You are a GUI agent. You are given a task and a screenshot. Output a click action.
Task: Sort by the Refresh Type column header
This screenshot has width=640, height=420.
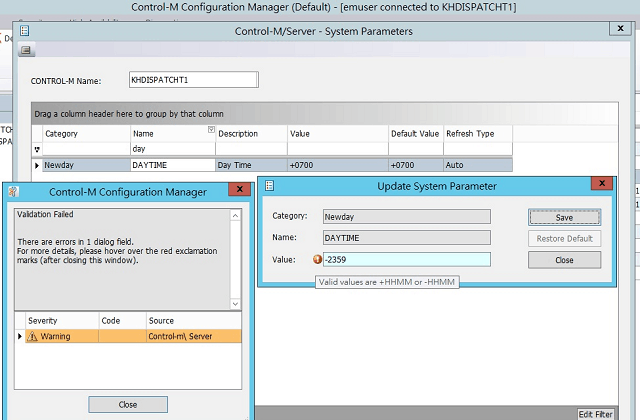pyautogui.click(x=478, y=134)
